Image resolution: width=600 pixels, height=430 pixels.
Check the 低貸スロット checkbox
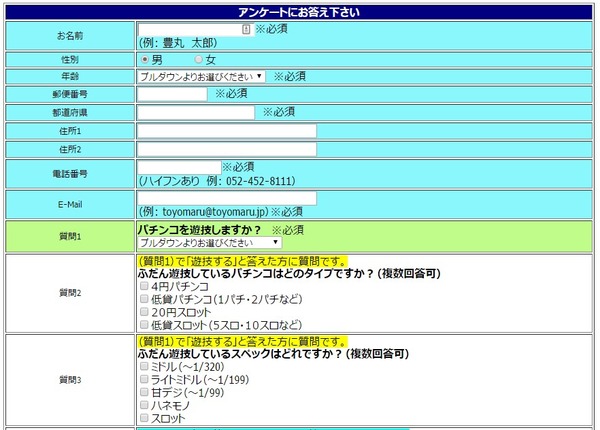tap(144, 324)
